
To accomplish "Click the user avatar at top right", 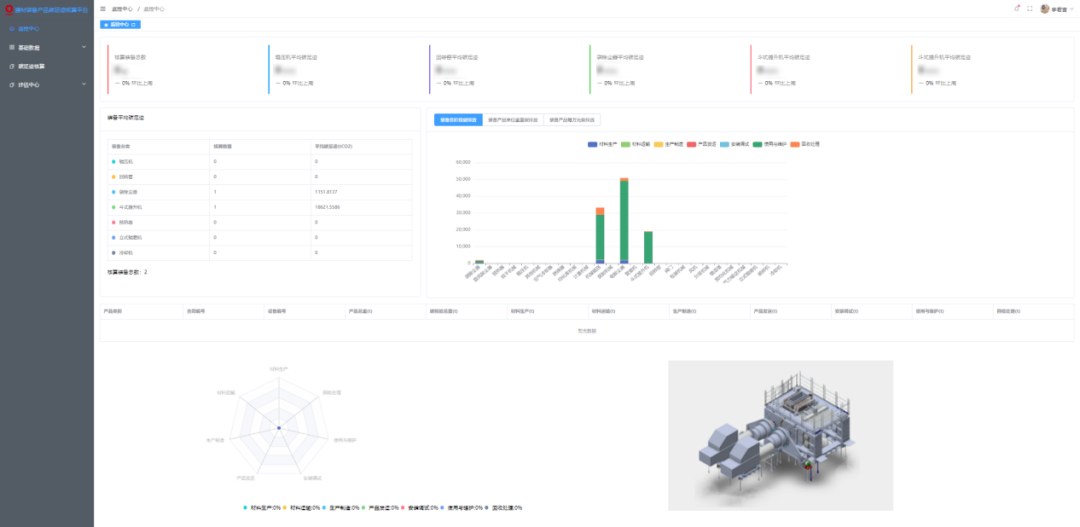I will click(x=1045, y=8).
